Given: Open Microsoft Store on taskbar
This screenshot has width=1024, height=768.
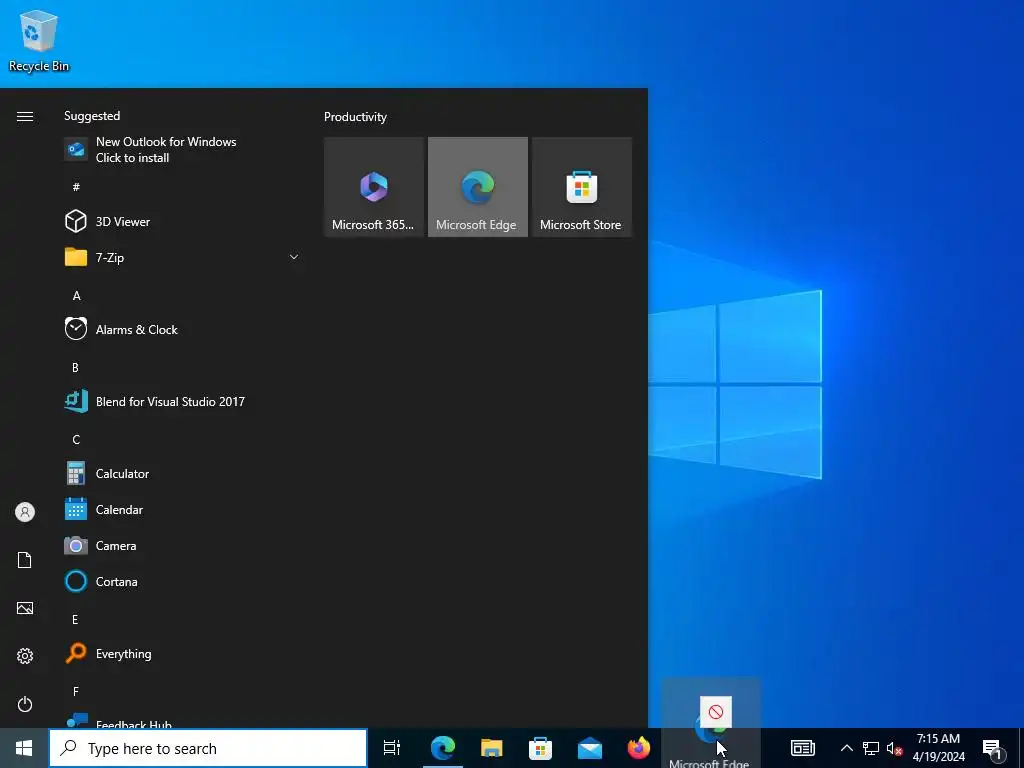Looking at the screenshot, I should pos(541,748).
